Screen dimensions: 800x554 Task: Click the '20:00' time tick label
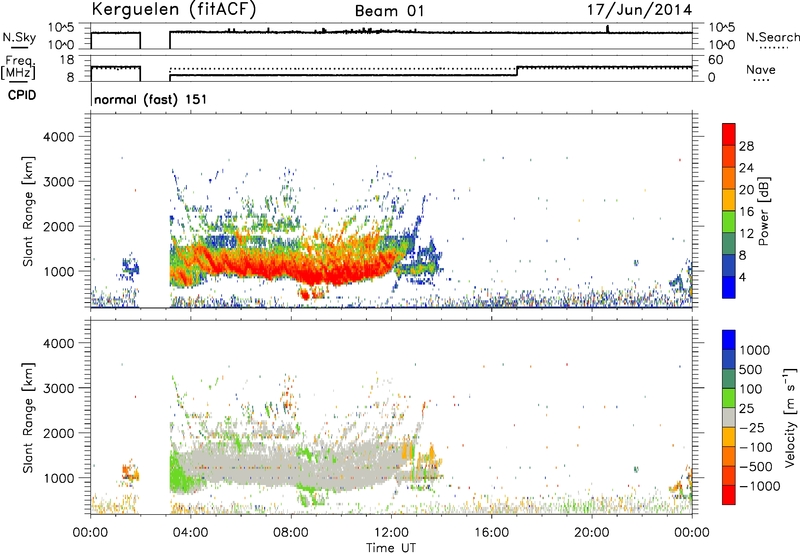pos(591,533)
